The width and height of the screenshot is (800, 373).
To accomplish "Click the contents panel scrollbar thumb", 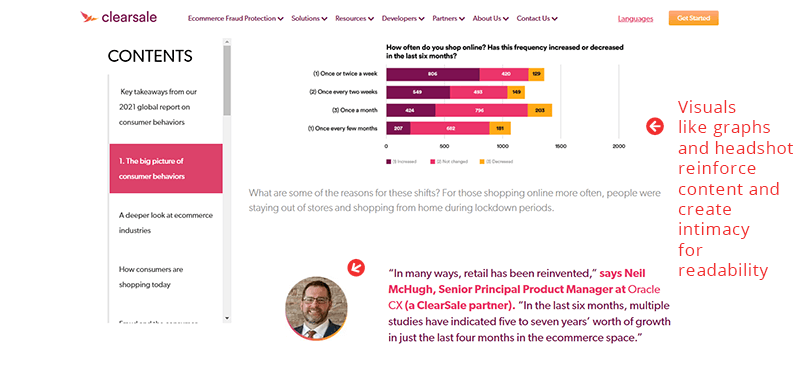I will pos(227,80).
